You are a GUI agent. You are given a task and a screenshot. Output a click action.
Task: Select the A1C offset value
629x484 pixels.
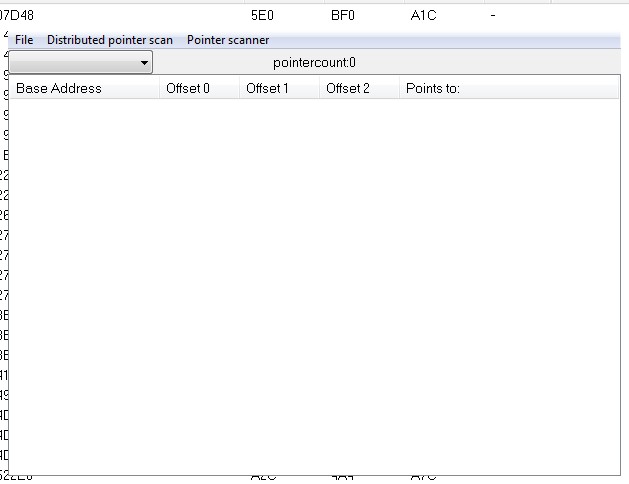tap(423, 16)
